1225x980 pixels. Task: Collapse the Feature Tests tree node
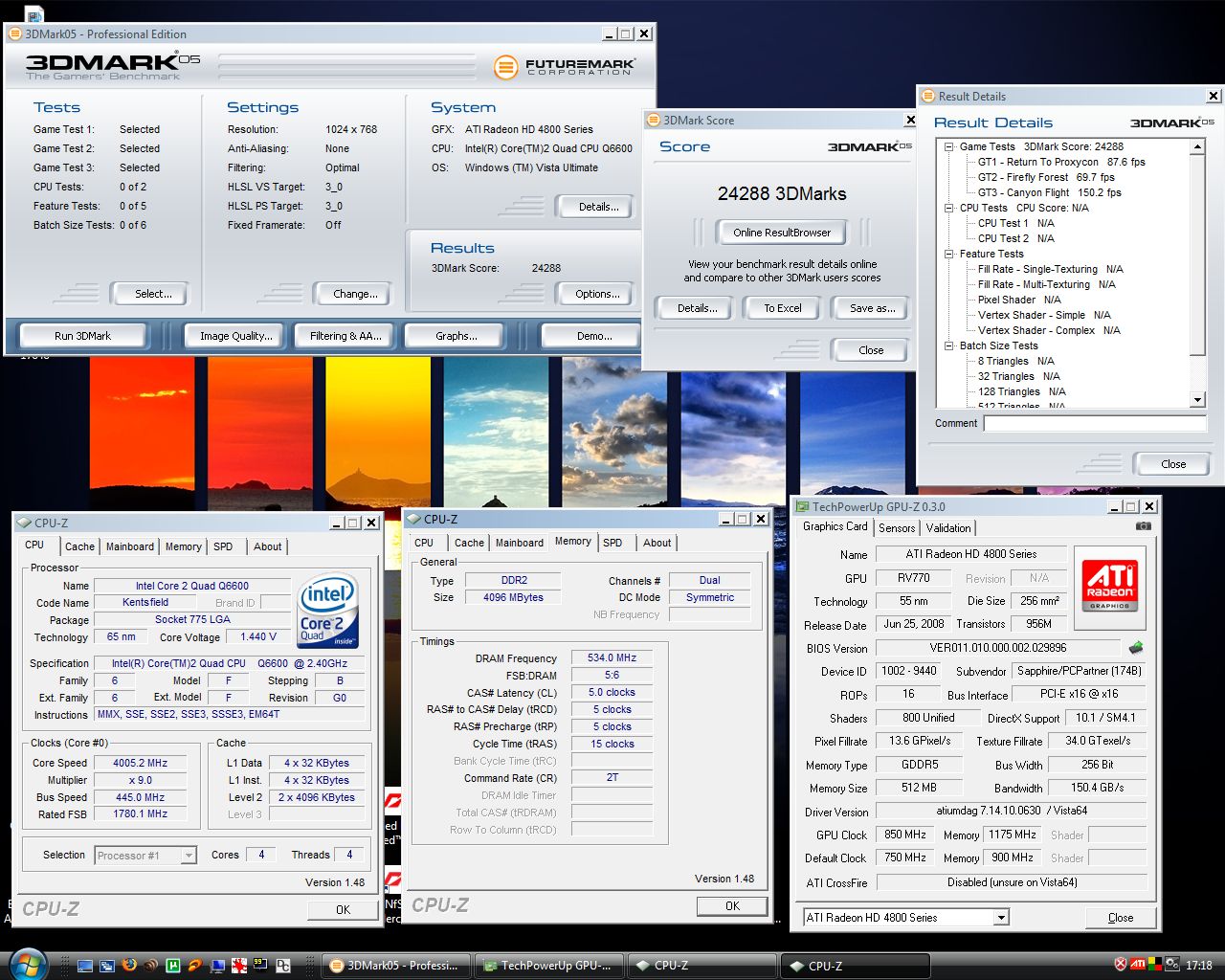(948, 254)
